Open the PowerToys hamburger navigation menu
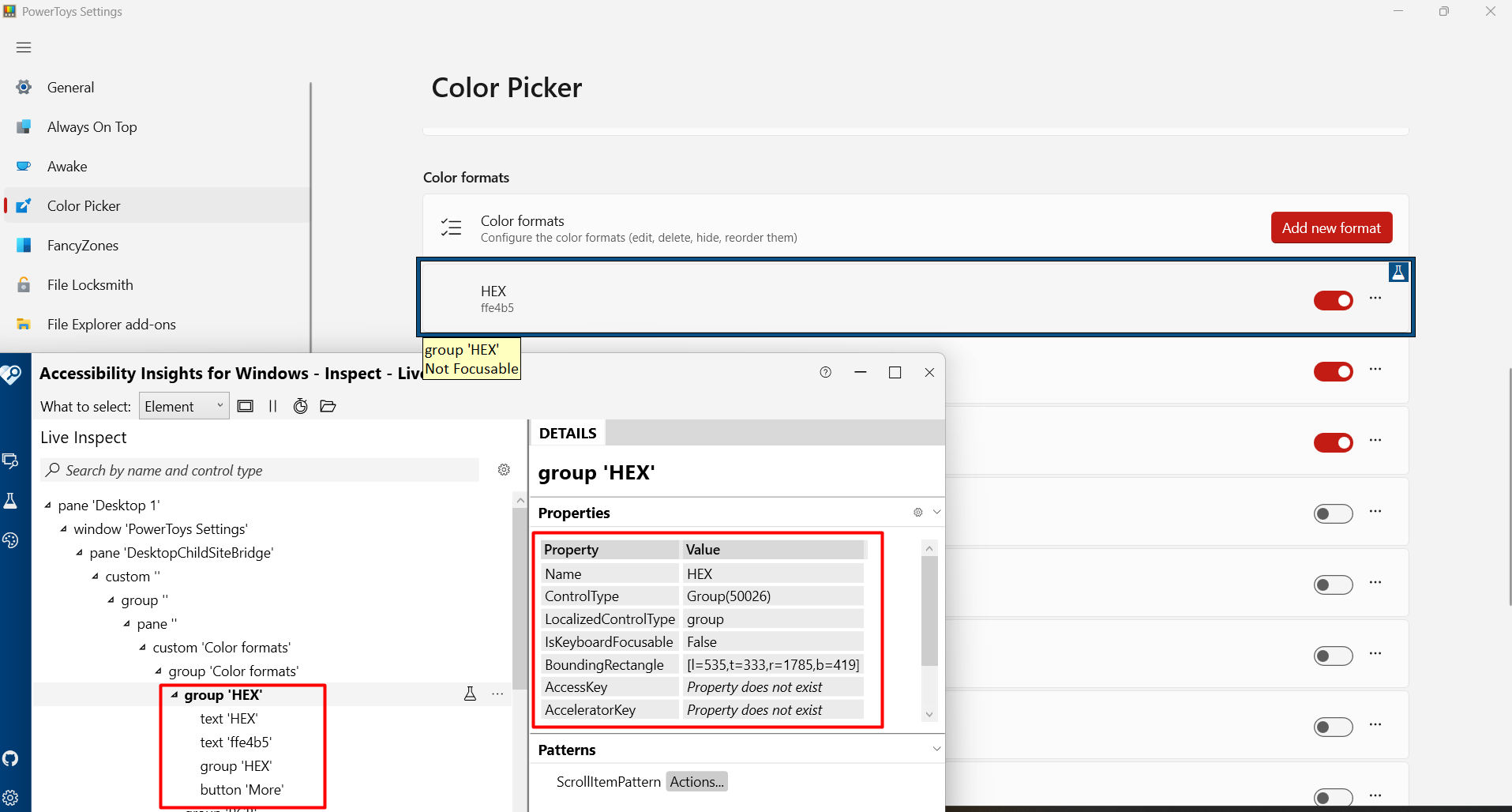The width and height of the screenshot is (1512, 812). coord(23,47)
